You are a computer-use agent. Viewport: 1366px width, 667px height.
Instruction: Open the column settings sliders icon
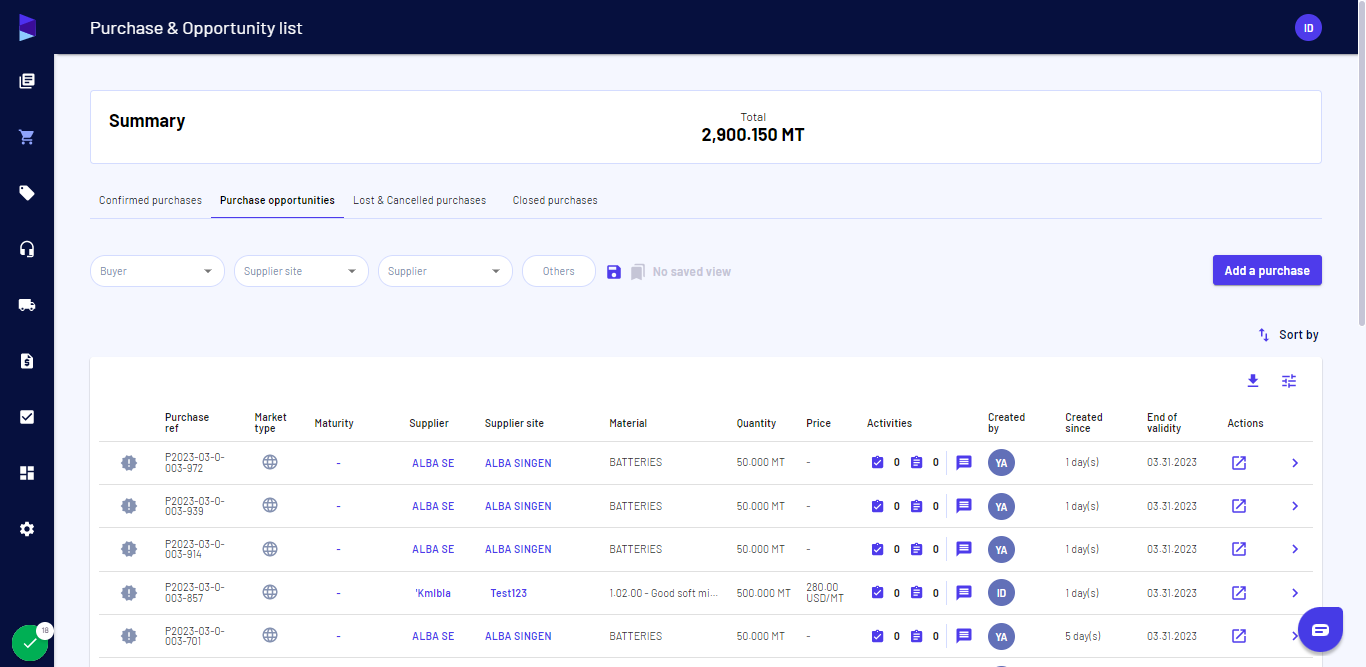tap(1289, 381)
